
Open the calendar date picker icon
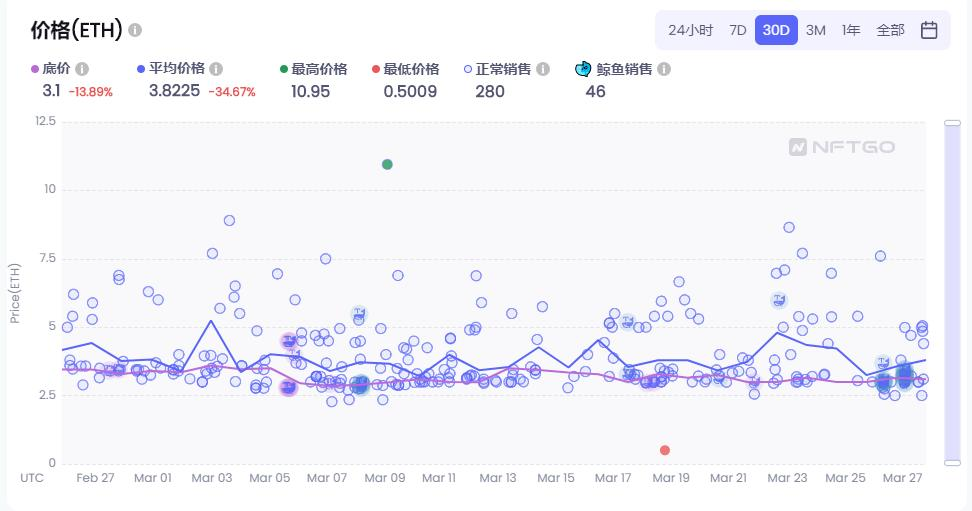tap(929, 30)
